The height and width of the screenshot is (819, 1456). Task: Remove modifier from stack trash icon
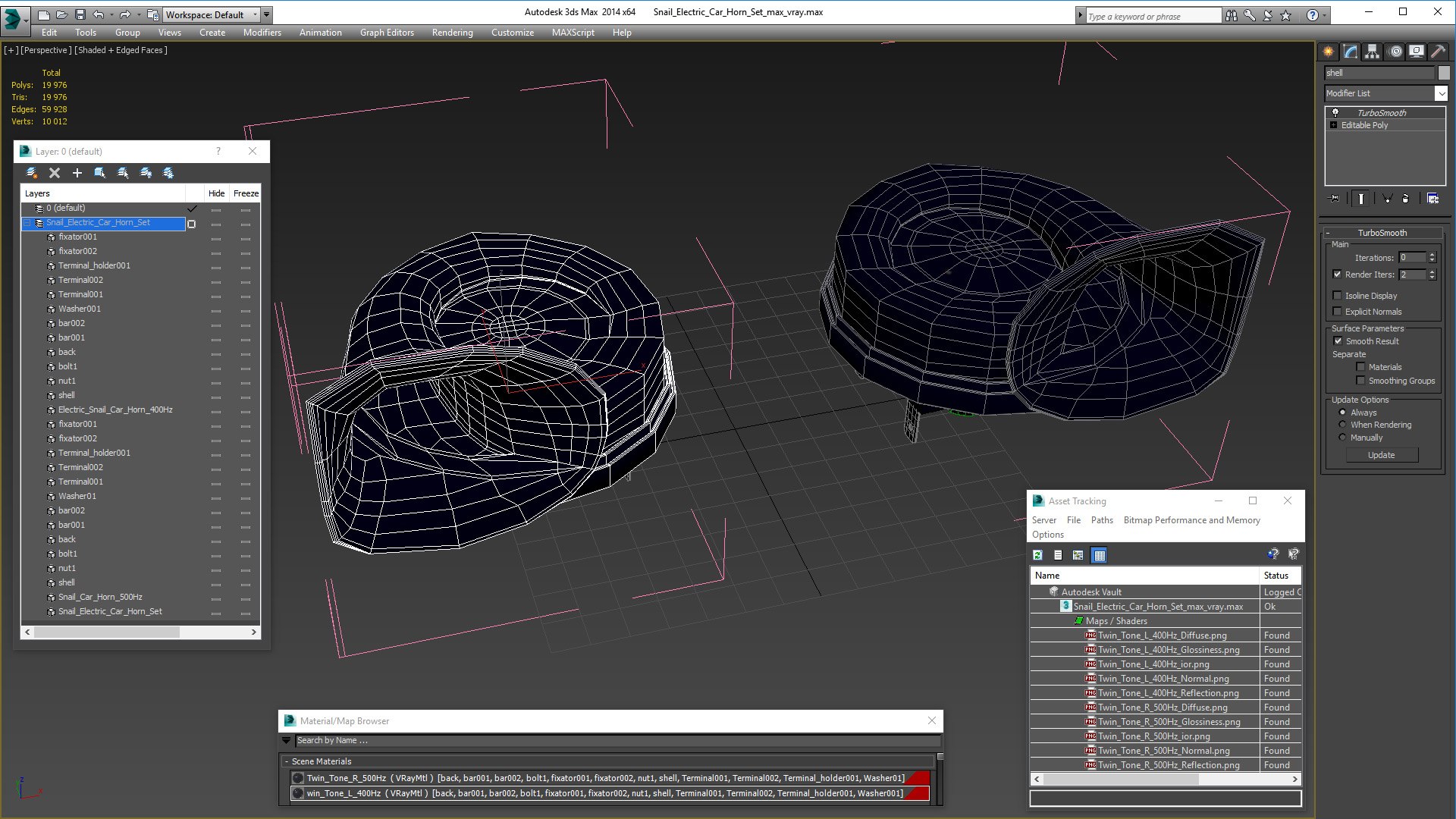click(1406, 199)
